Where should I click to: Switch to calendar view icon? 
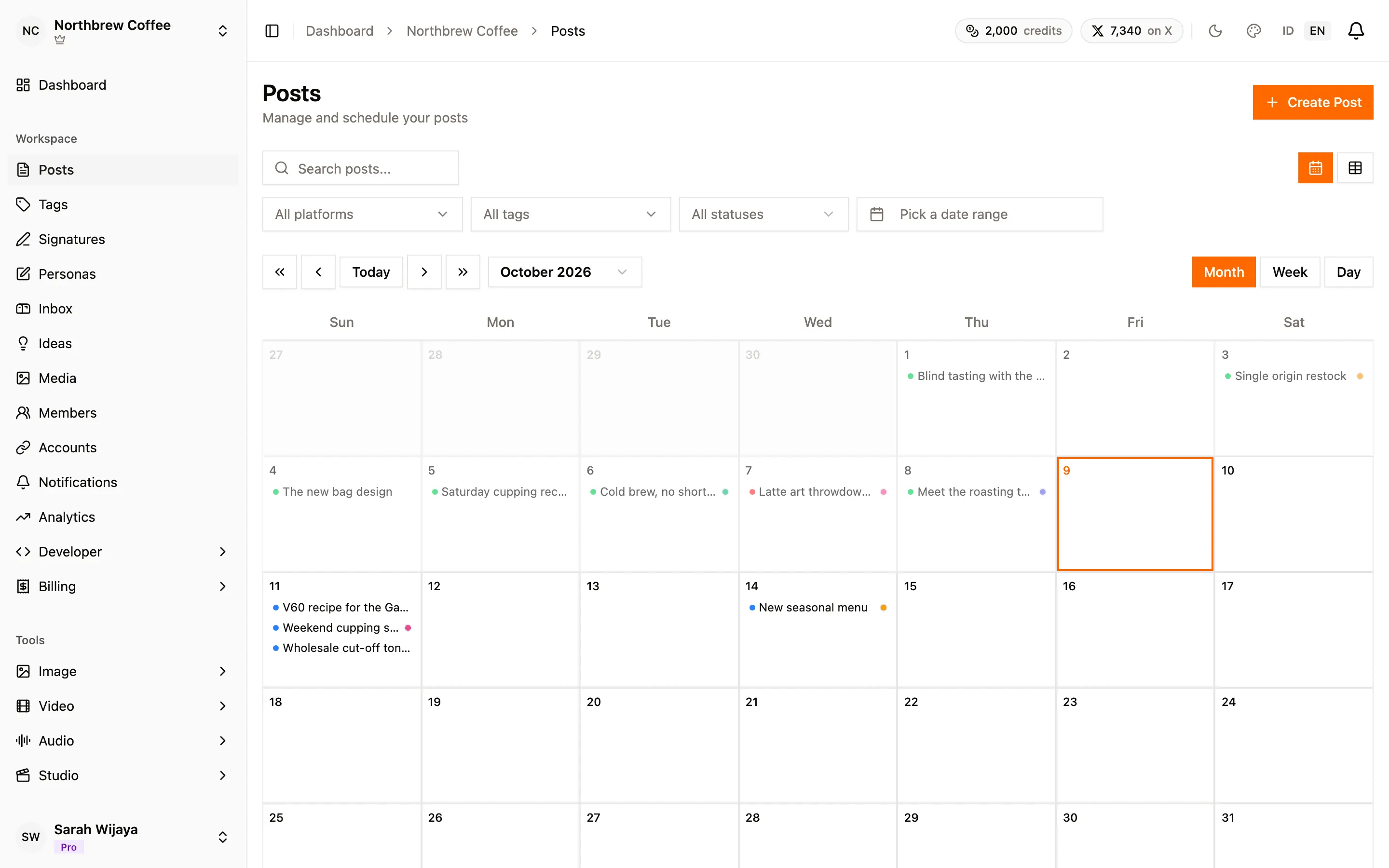tap(1315, 168)
